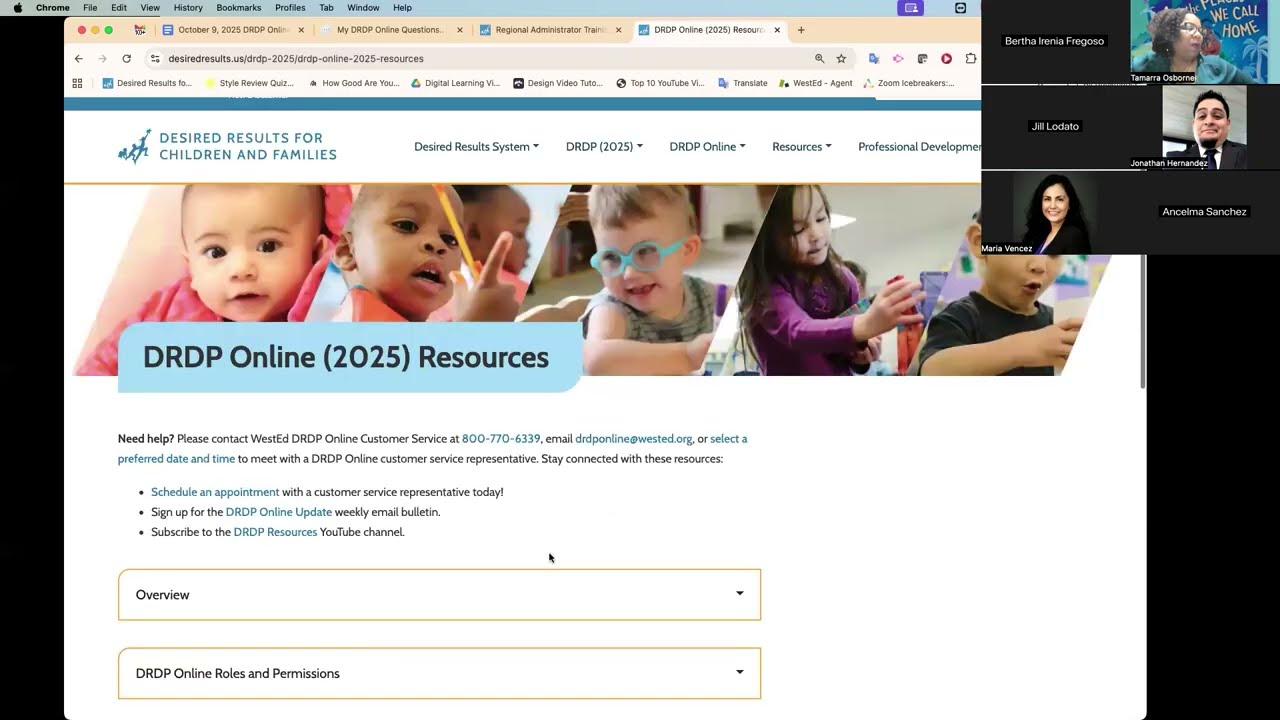Open the Professional Development nav menu
This screenshot has height=720, width=1280.
919,146
